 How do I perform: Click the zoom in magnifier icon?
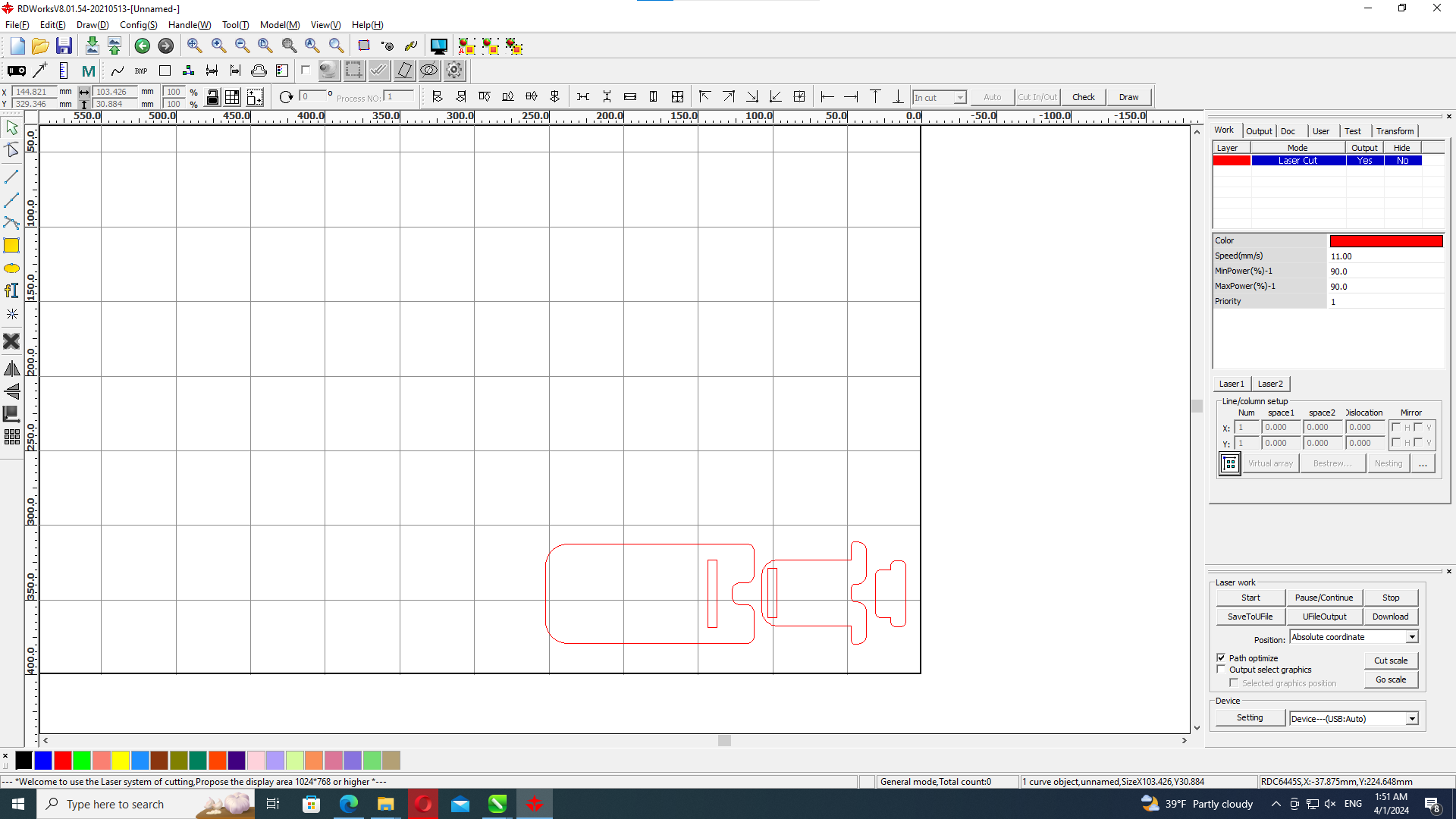(218, 46)
